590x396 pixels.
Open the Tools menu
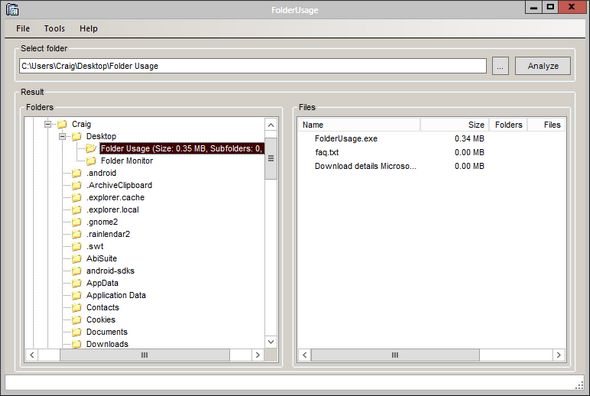[55, 29]
